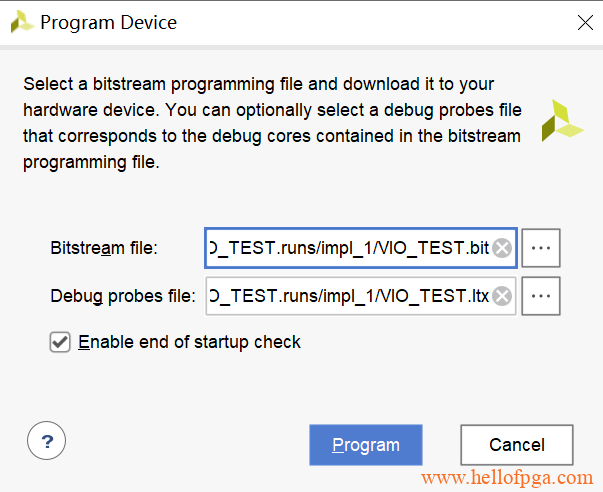Image resolution: width=603 pixels, height=492 pixels.
Task: Click the 'Program Device' title text
Action: 108,22
